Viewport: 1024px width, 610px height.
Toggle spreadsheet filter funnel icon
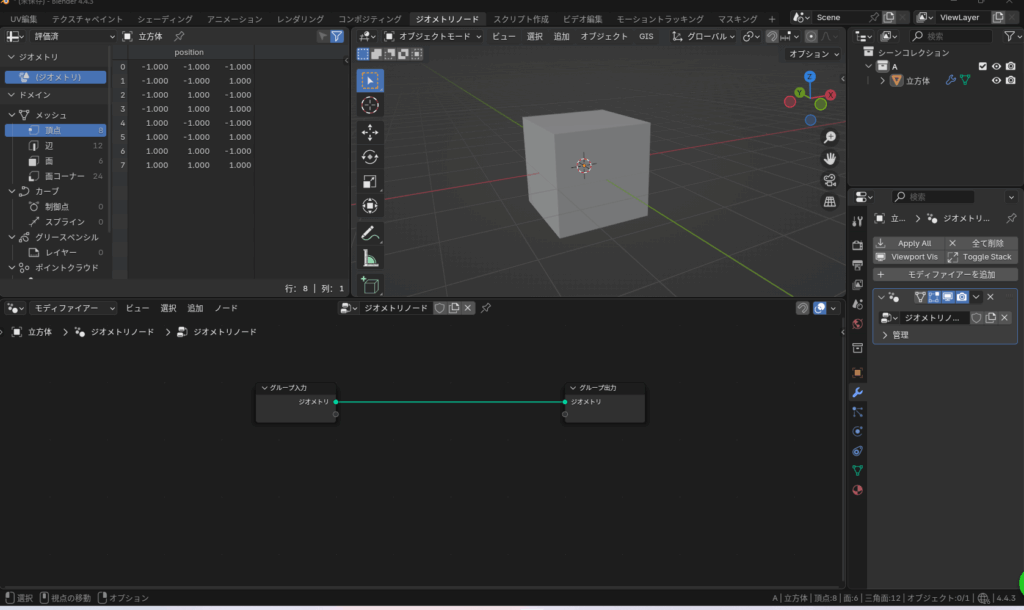click(337, 36)
